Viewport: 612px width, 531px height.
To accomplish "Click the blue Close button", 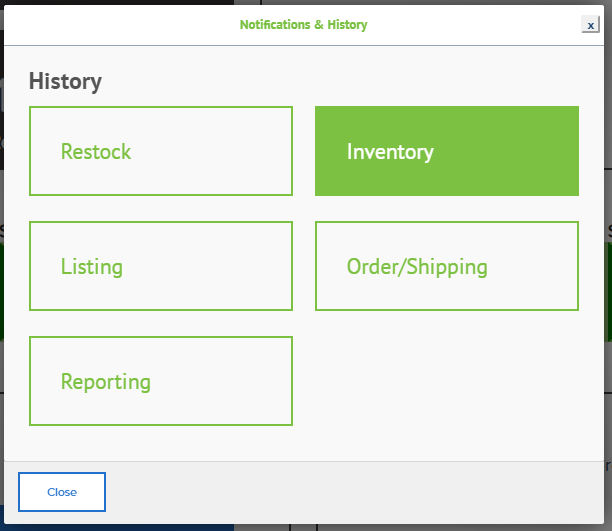I will pos(62,492).
